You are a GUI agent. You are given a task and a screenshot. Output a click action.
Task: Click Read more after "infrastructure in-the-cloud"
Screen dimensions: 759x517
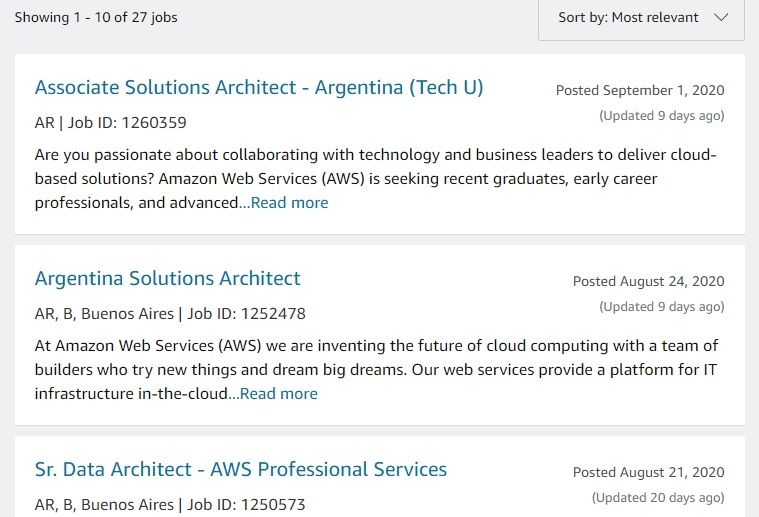click(x=278, y=394)
